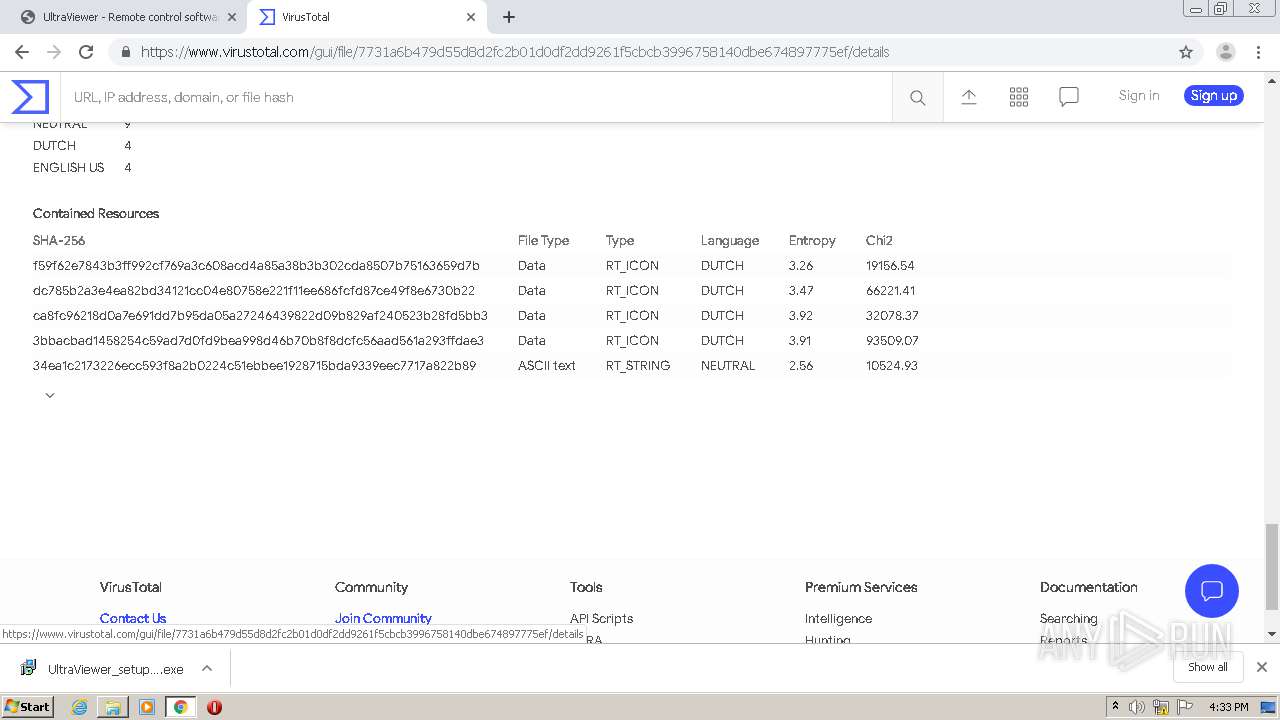Select hash 34ea1c2173226ecc593f8a2b0224c51e…
Viewport: 1280px width, 720px height.
(x=254, y=366)
